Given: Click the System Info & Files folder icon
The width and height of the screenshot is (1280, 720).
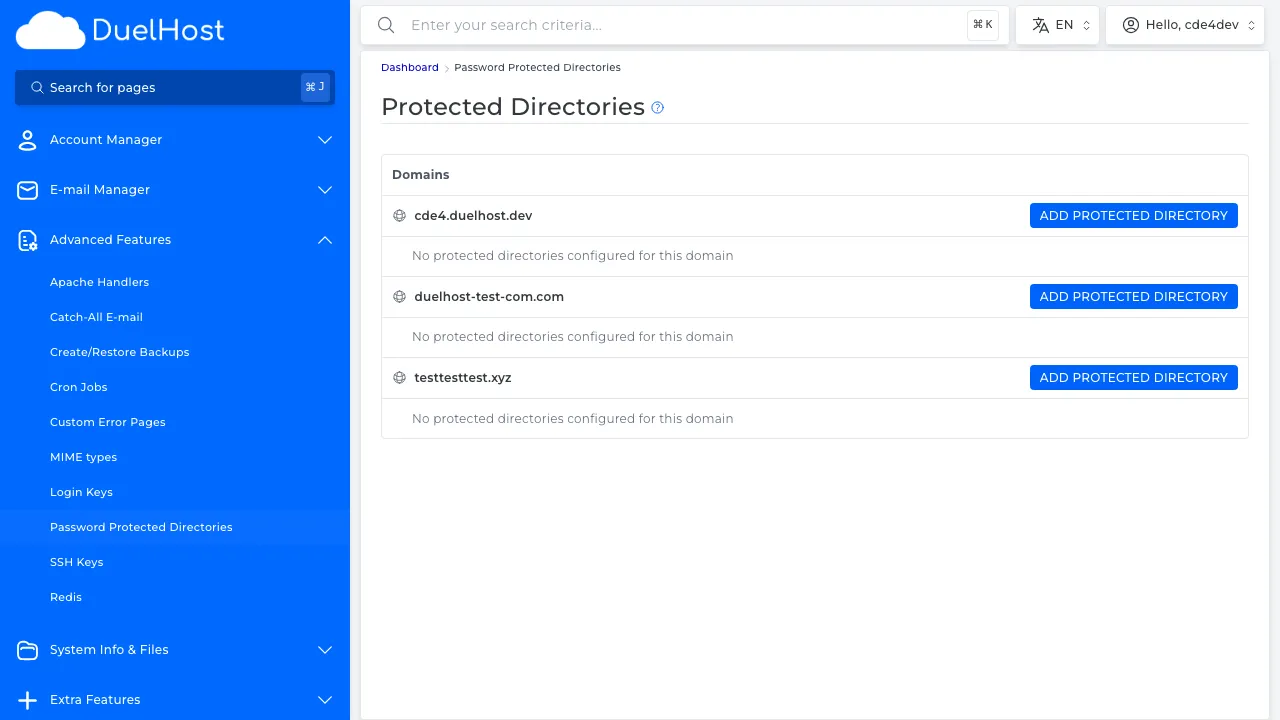Looking at the screenshot, I should (27, 650).
